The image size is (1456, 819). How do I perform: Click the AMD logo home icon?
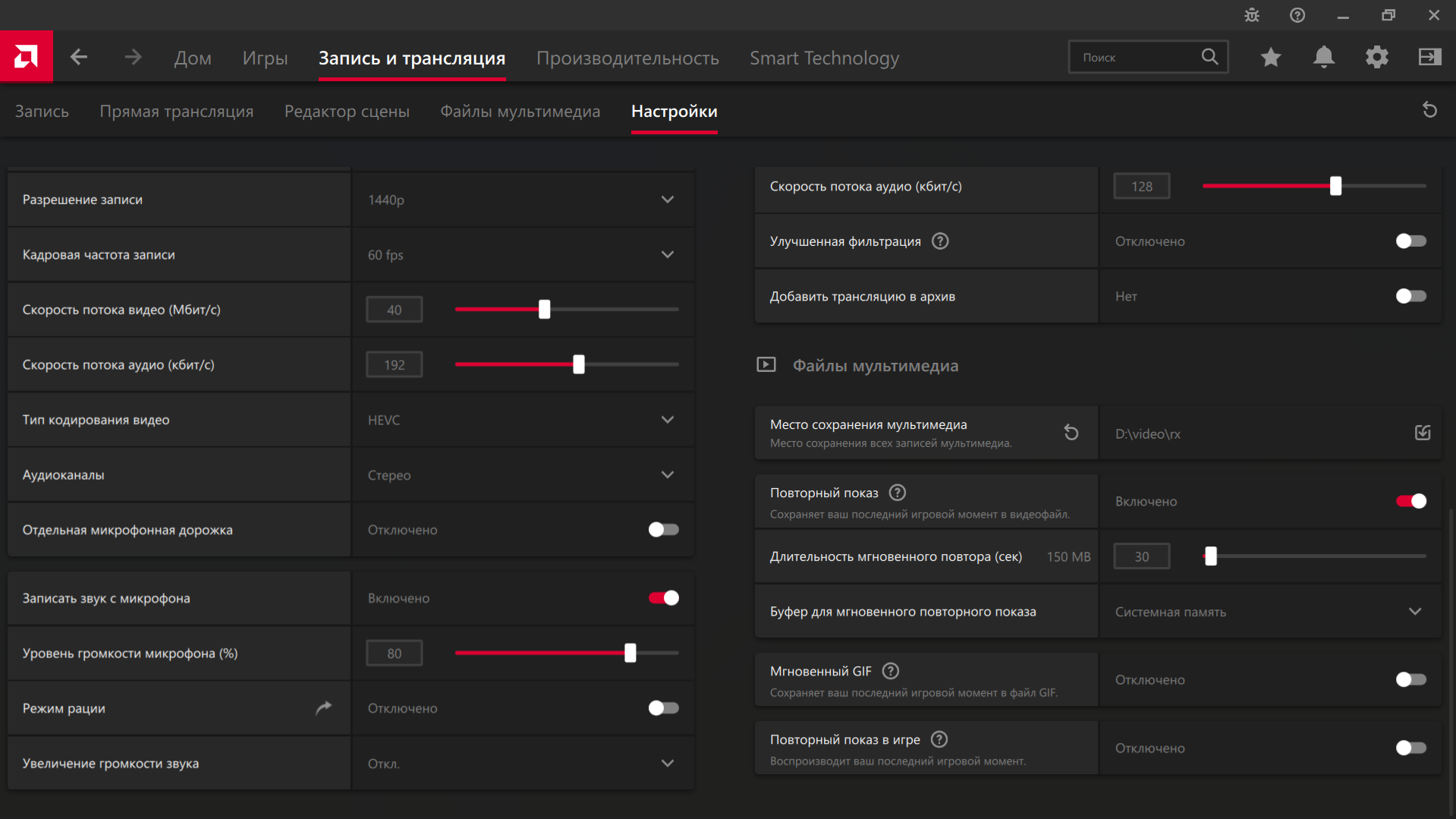tap(26, 57)
